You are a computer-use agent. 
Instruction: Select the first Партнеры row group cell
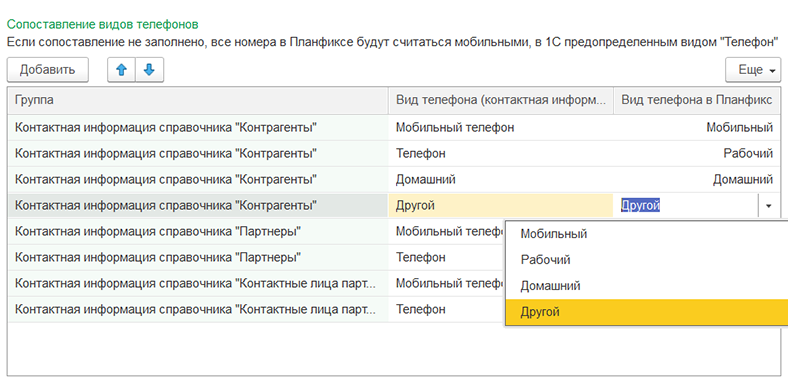tap(198, 231)
